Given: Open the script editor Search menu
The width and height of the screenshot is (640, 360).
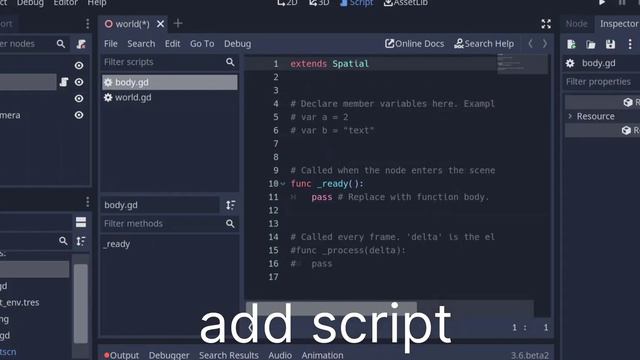Looking at the screenshot, I should [x=141, y=44].
